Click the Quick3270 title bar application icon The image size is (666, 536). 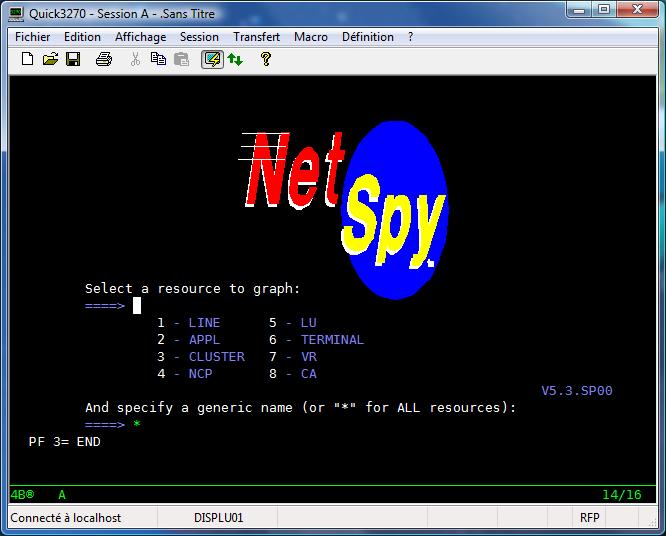(x=16, y=14)
